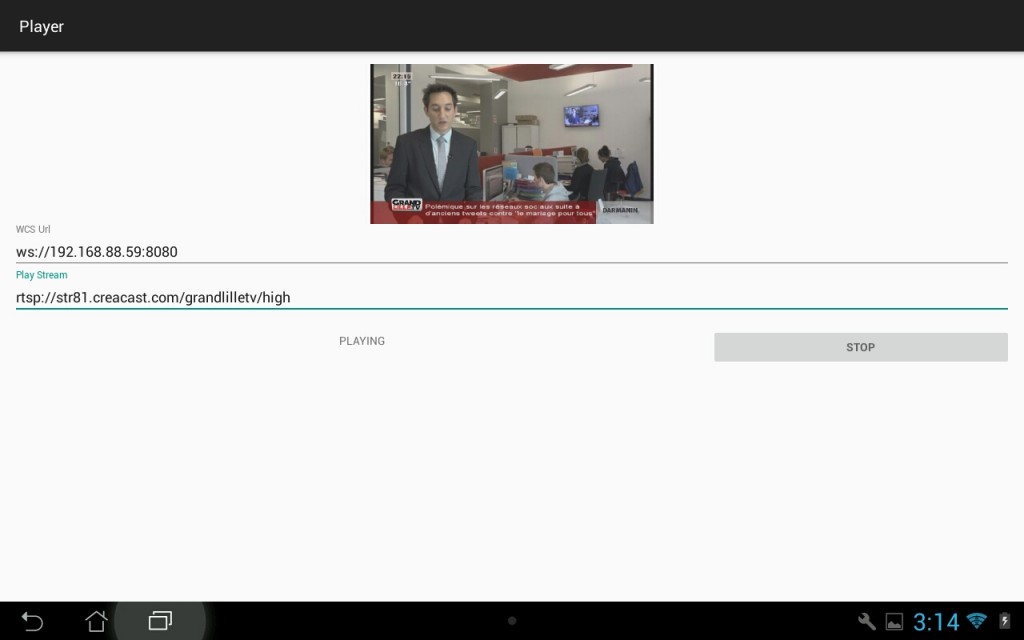Tap the PLAYING status label
The image size is (1024, 640).
(x=361, y=341)
